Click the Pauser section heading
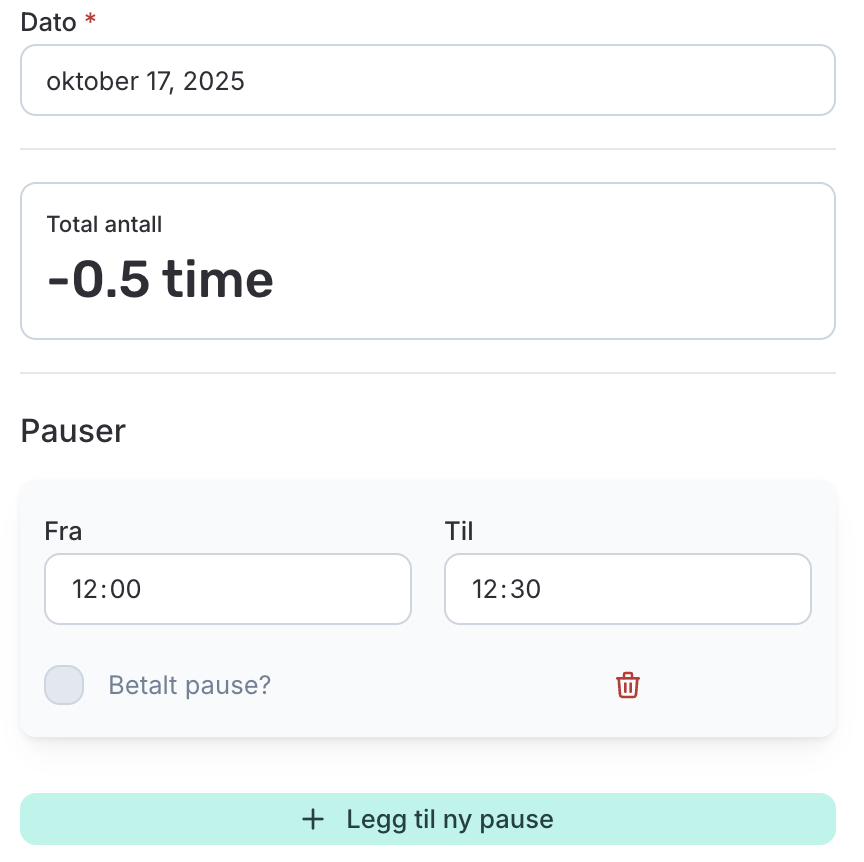 click(x=73, y=431)
